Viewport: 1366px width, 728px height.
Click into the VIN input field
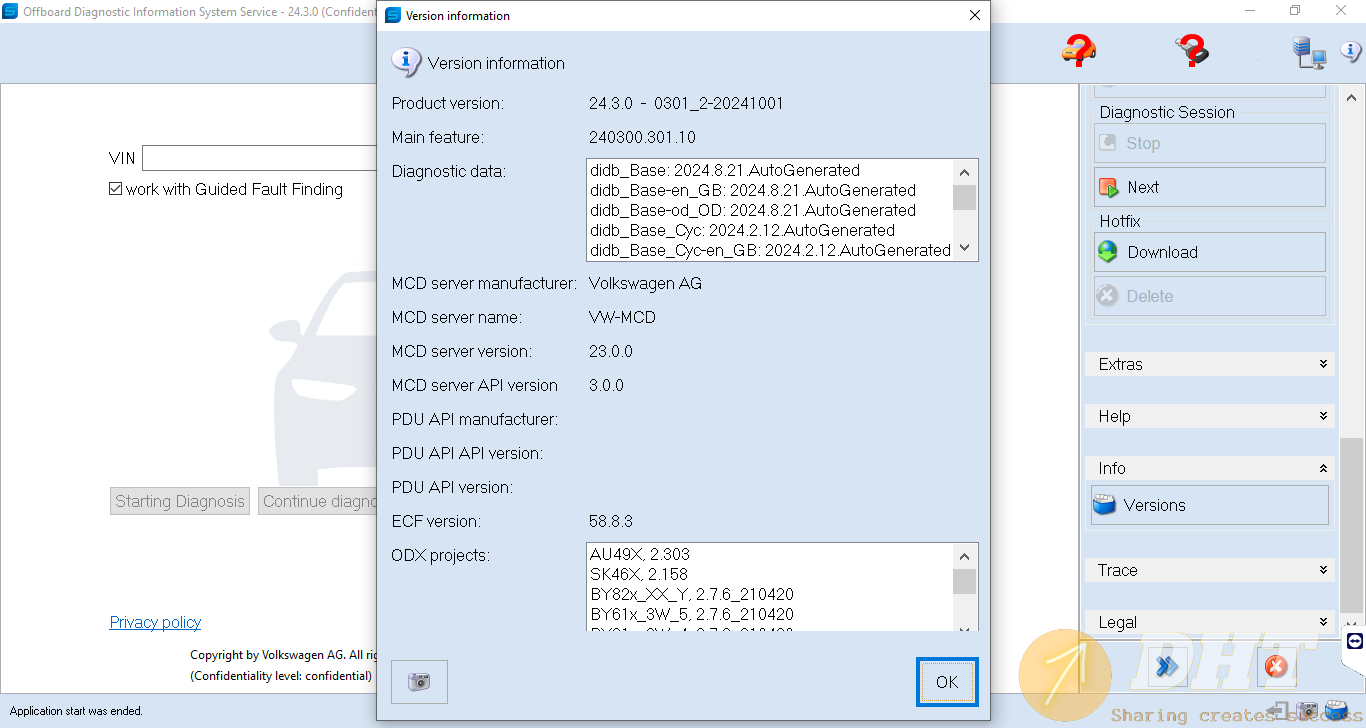point(258,158)
